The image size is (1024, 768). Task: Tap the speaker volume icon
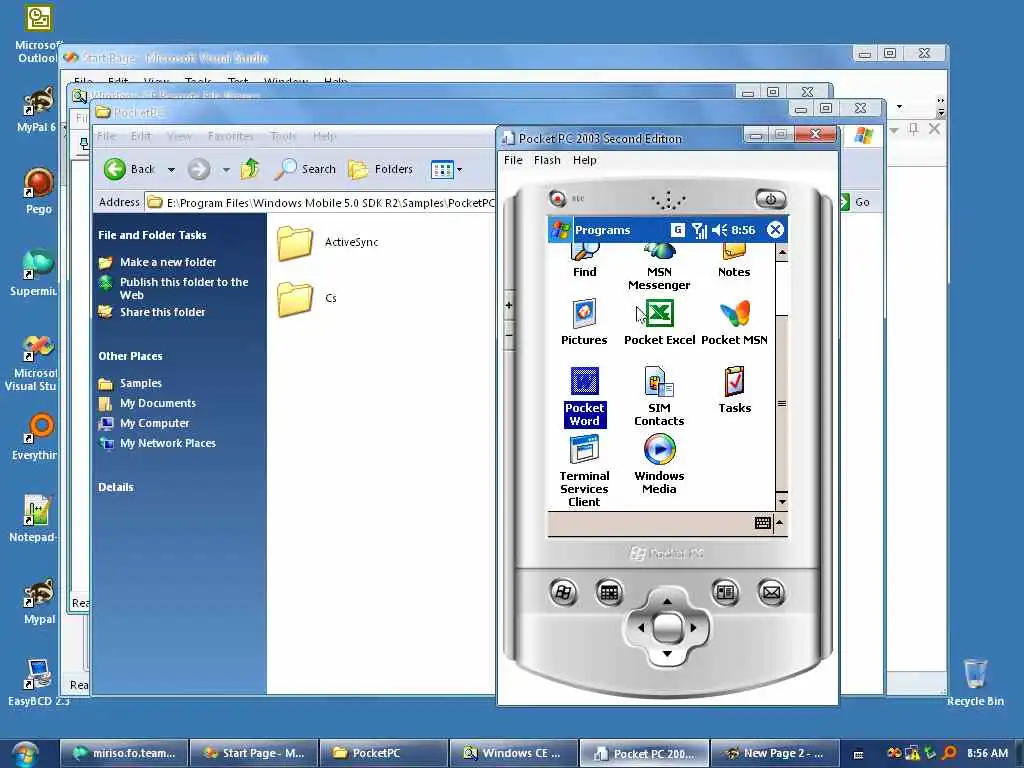(x=719, y=230)
